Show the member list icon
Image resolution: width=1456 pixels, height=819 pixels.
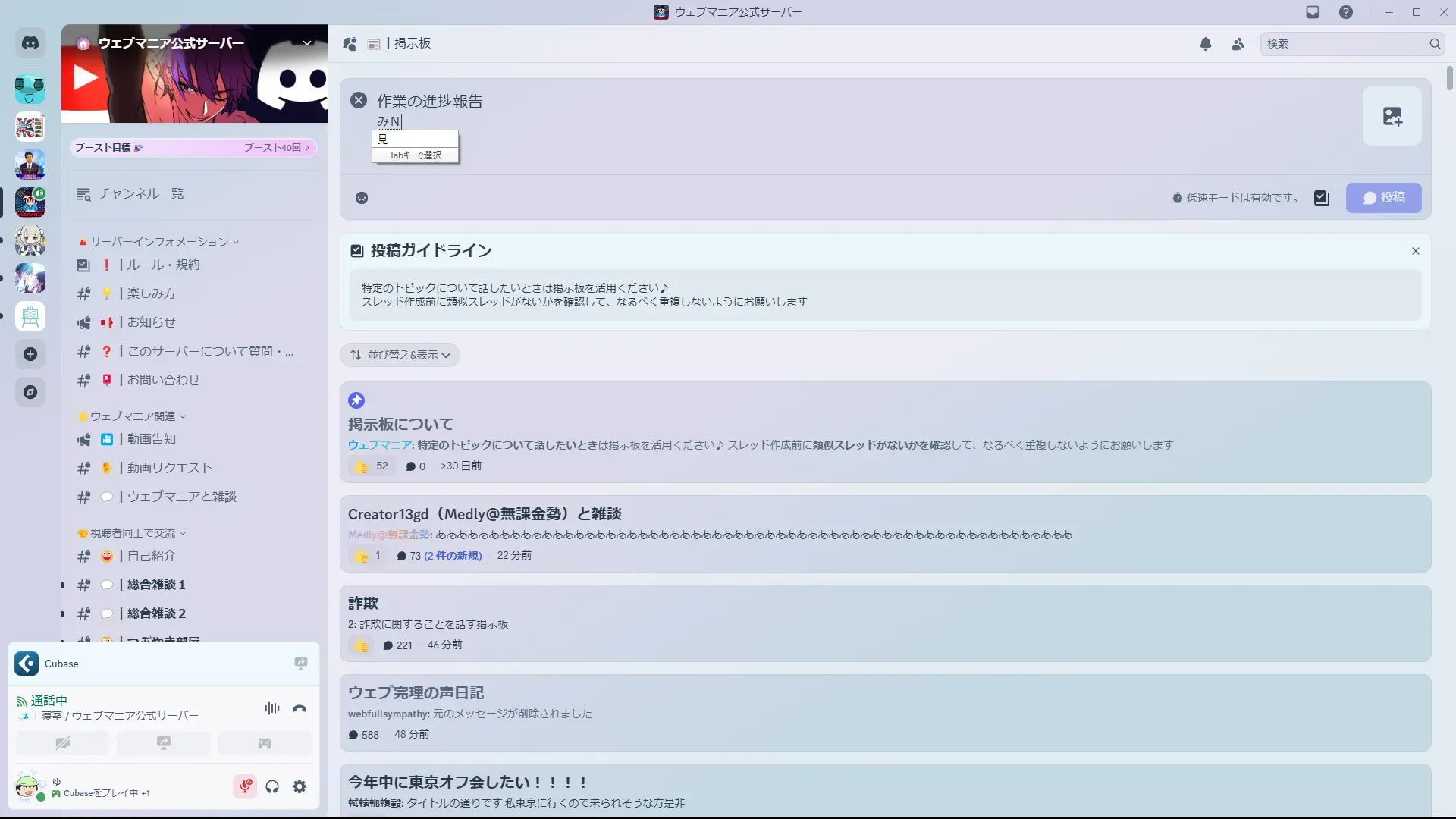(x=1238, y=44)
